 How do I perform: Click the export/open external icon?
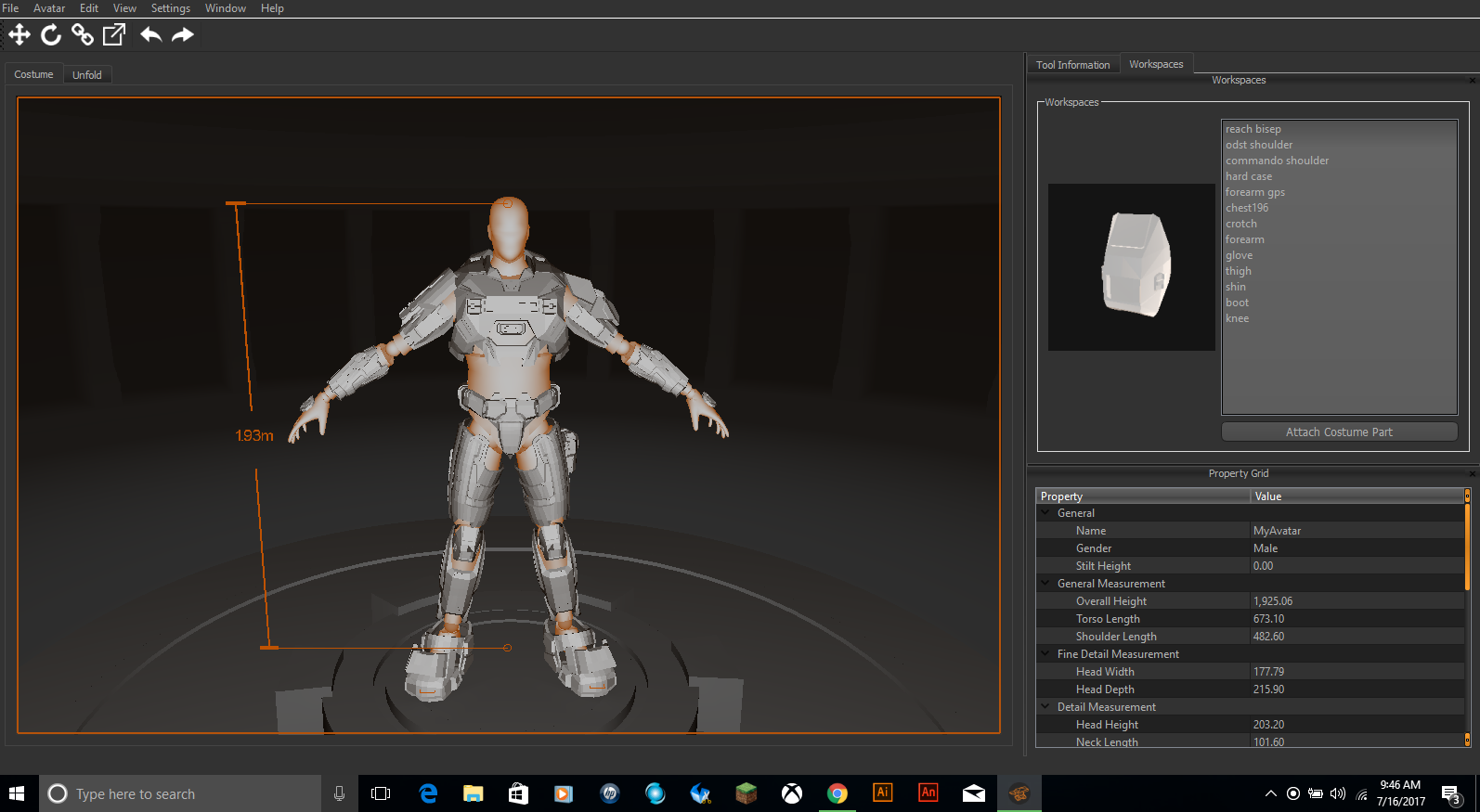coord(114,35)
